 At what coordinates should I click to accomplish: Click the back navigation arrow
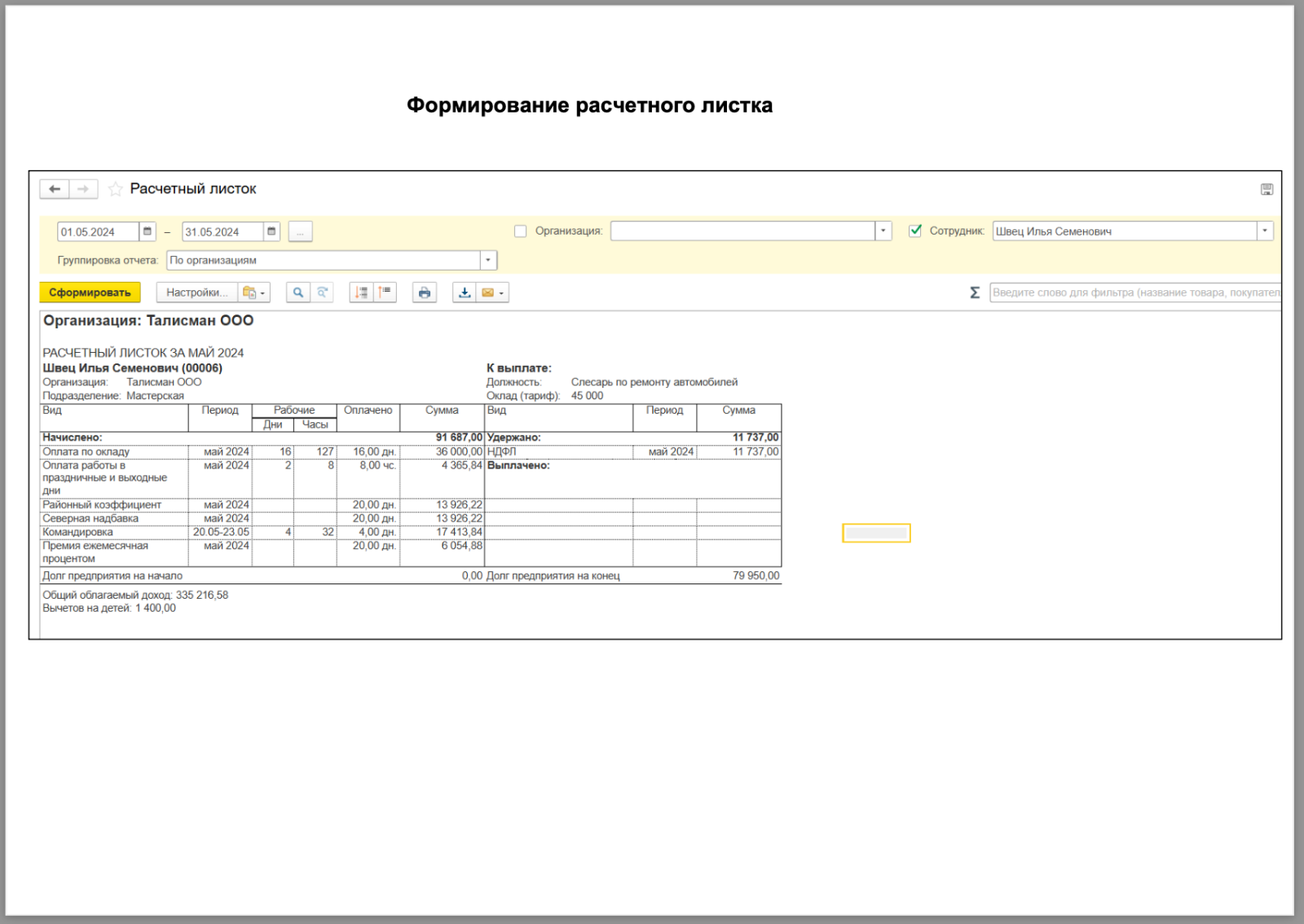point(55,189)
